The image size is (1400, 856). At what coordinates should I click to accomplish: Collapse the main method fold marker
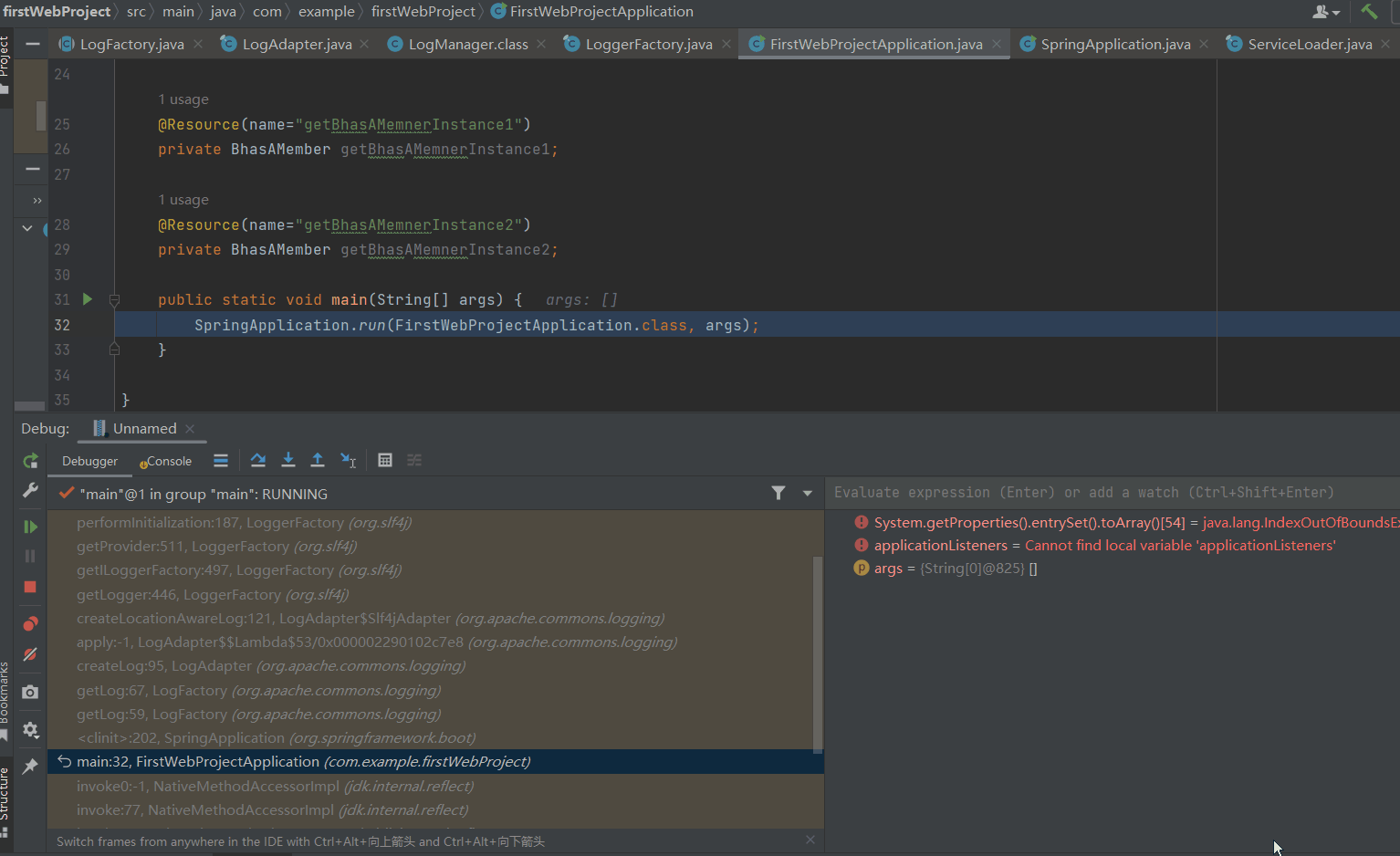tap(114, 299)
